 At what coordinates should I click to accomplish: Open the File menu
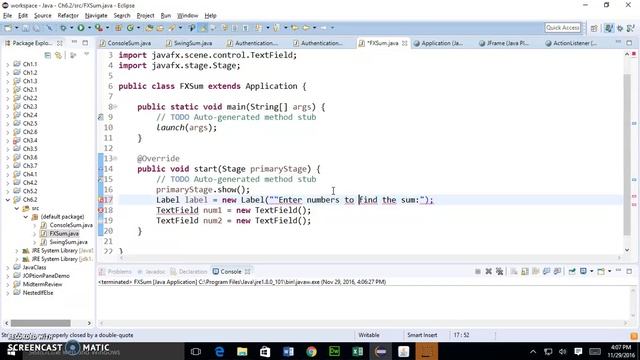tap(7, 16)
